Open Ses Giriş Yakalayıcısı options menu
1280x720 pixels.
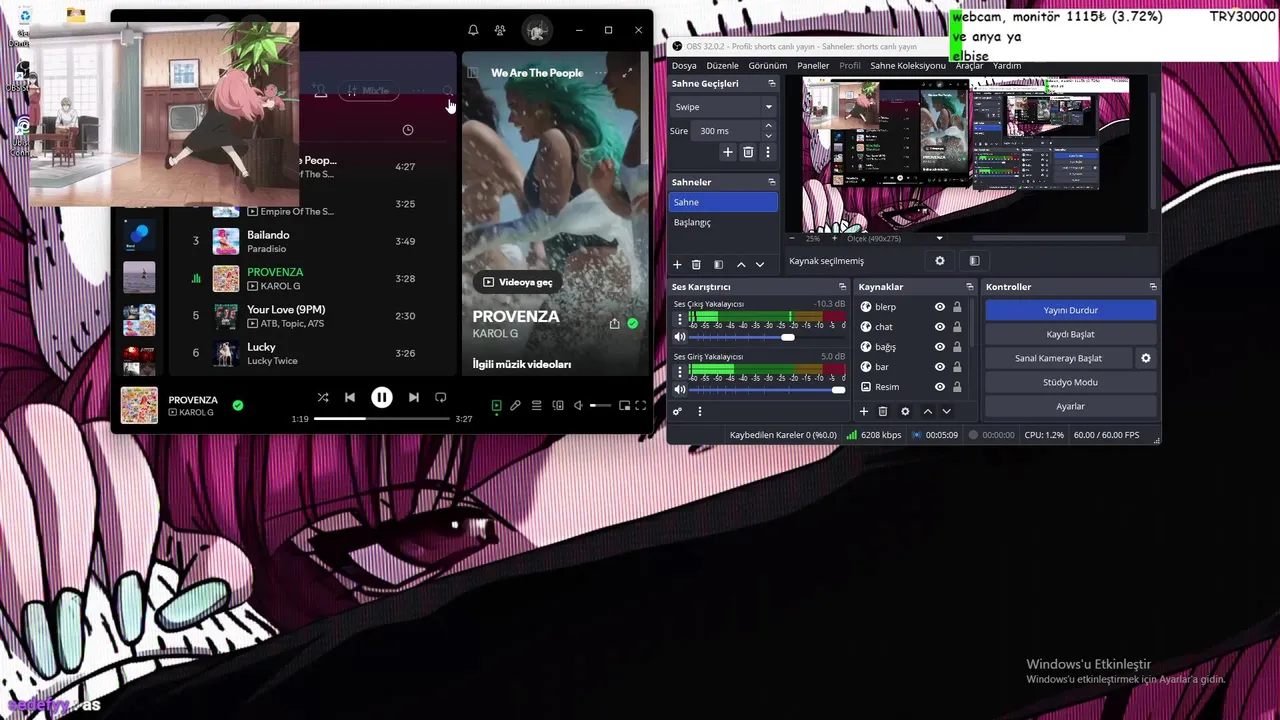680,372
